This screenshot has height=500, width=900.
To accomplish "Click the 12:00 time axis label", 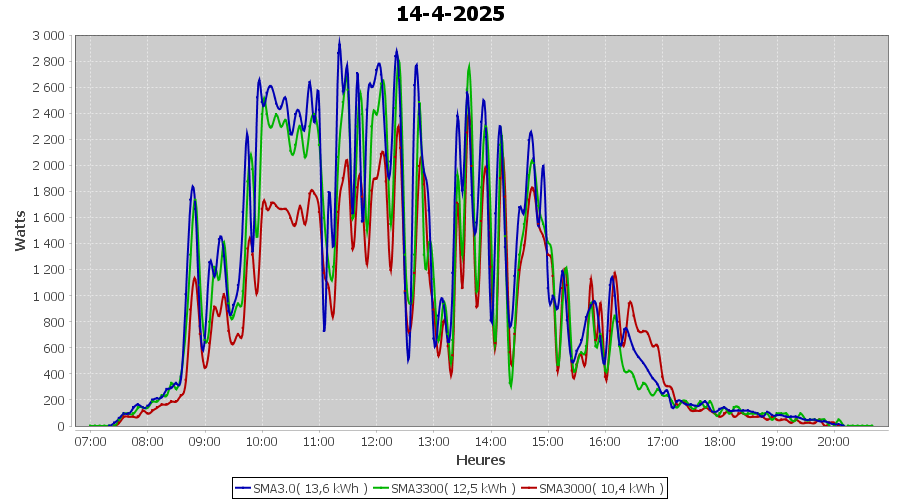I will pyautogui.click(x=377, y=441).
